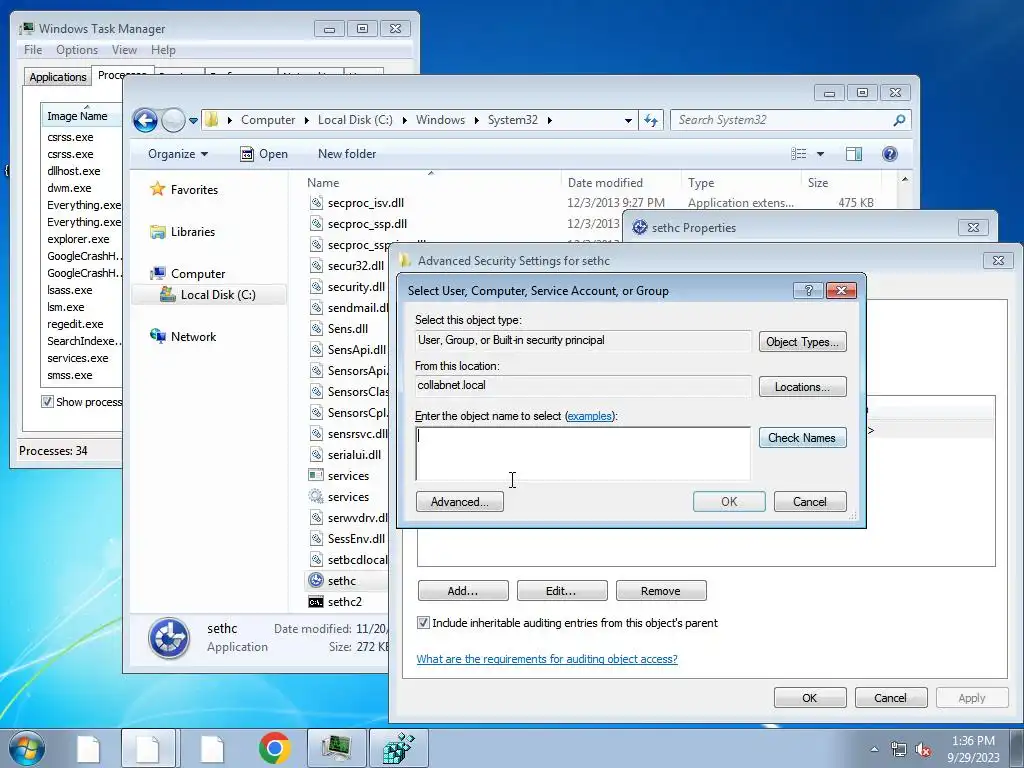The image size is (1024, 768).
Task: Click the search magnifier icon in Explorer
Action: pos(899,120)
